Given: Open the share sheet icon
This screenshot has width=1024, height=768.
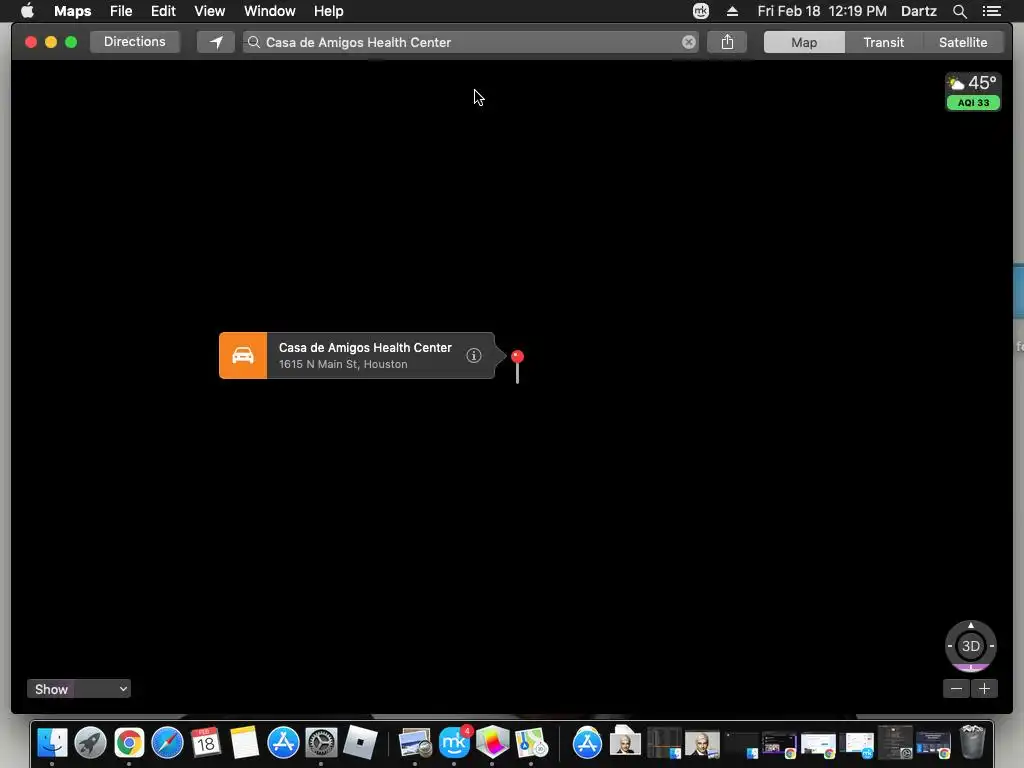Looking at the screenshot, I should click(727, 42).
